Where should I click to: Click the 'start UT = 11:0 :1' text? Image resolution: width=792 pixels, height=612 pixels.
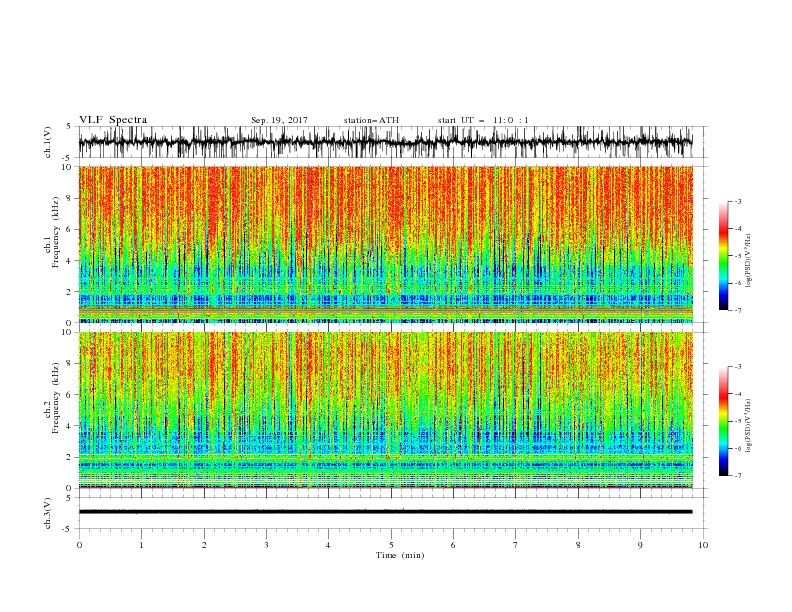tap(483, 120)
